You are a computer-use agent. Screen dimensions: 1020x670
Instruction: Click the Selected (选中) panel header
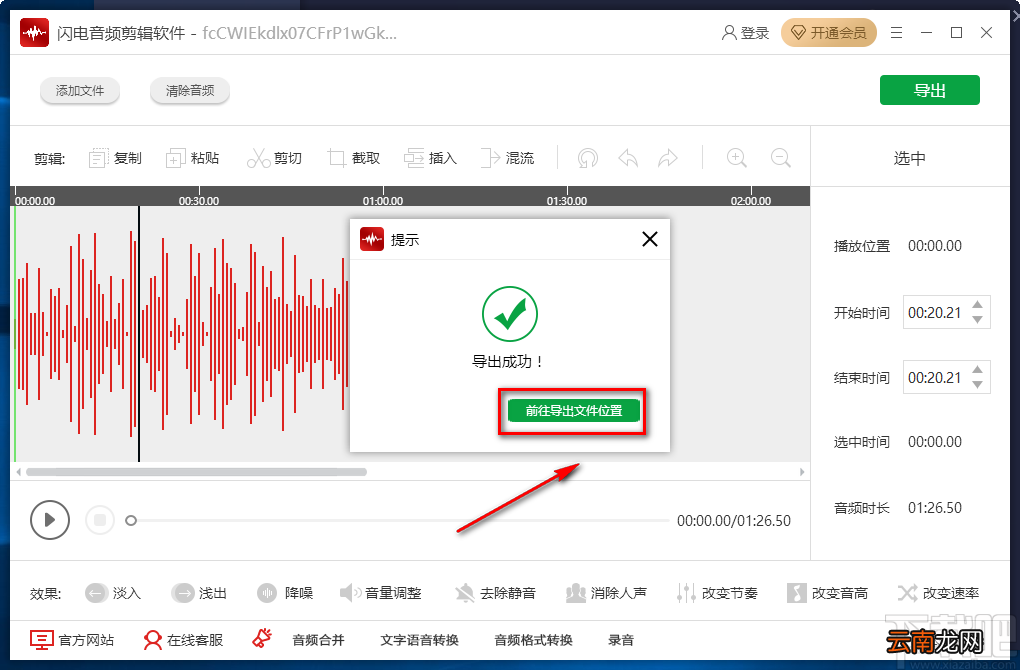point(909,158)
